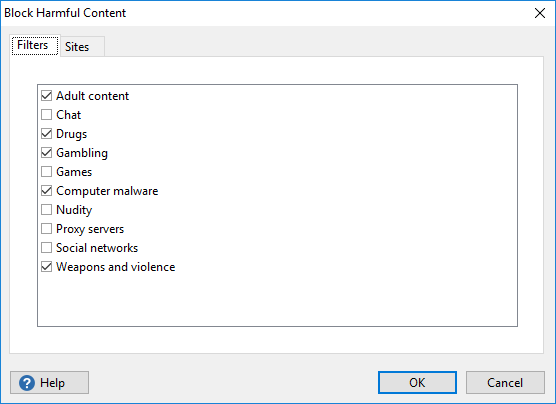556x404 pixels.
Task: Enable the Nudity filter
Action: pyautogui.click(x=46, y=210)
